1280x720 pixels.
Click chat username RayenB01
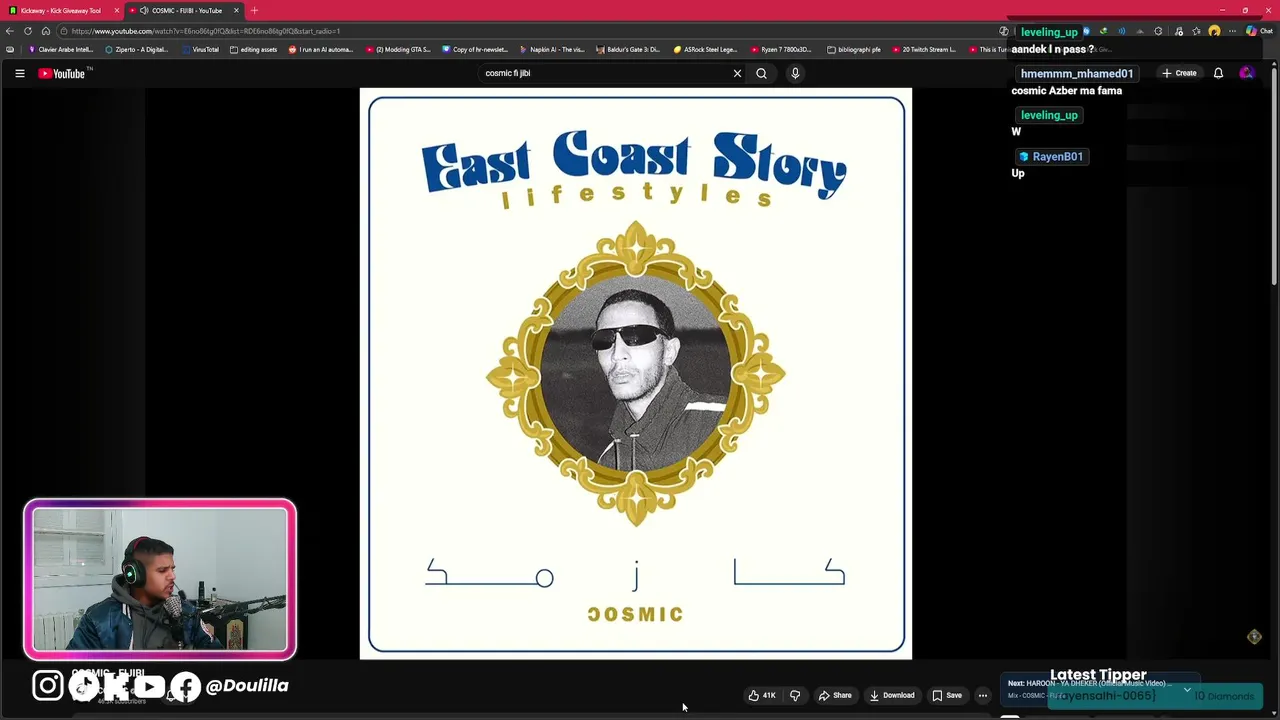(x=1051, y=156)
